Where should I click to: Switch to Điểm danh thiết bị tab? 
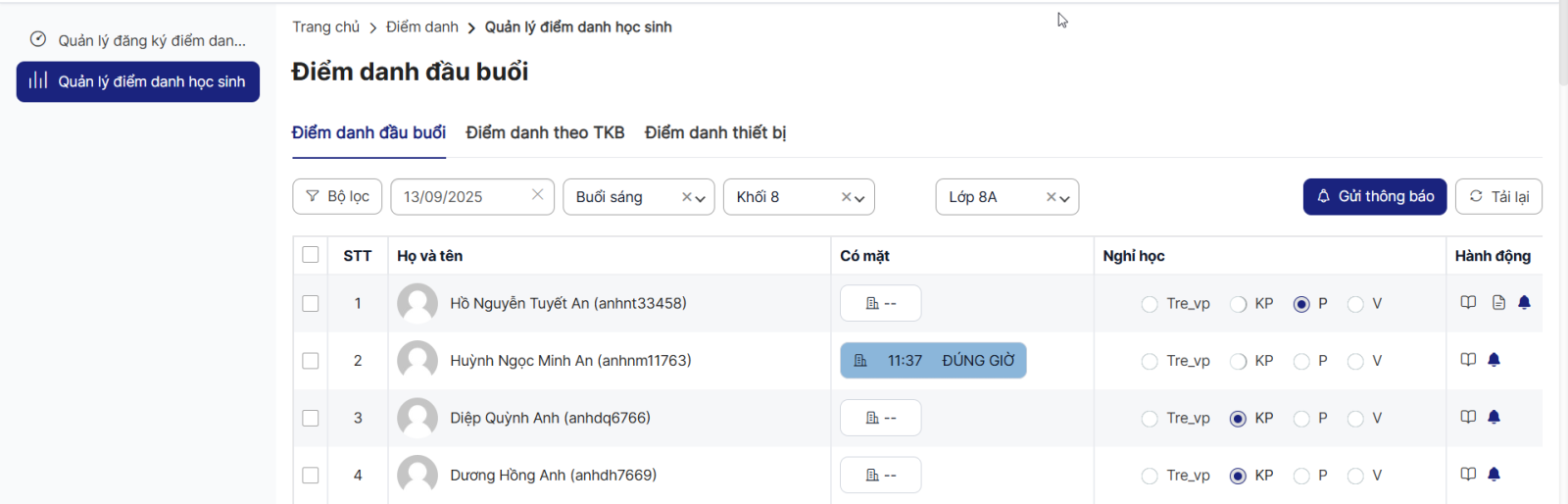[x=714, y=132]
